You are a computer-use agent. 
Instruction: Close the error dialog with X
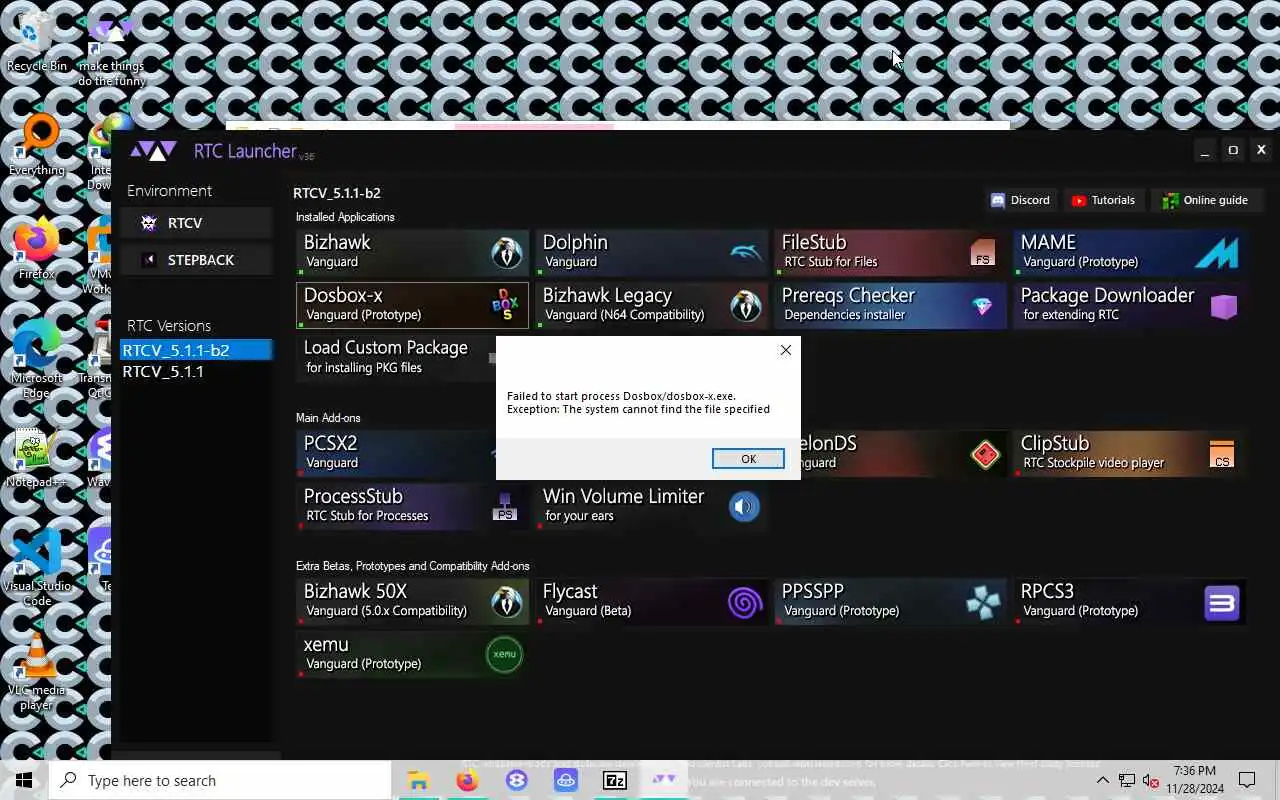[x=785, y=349]
